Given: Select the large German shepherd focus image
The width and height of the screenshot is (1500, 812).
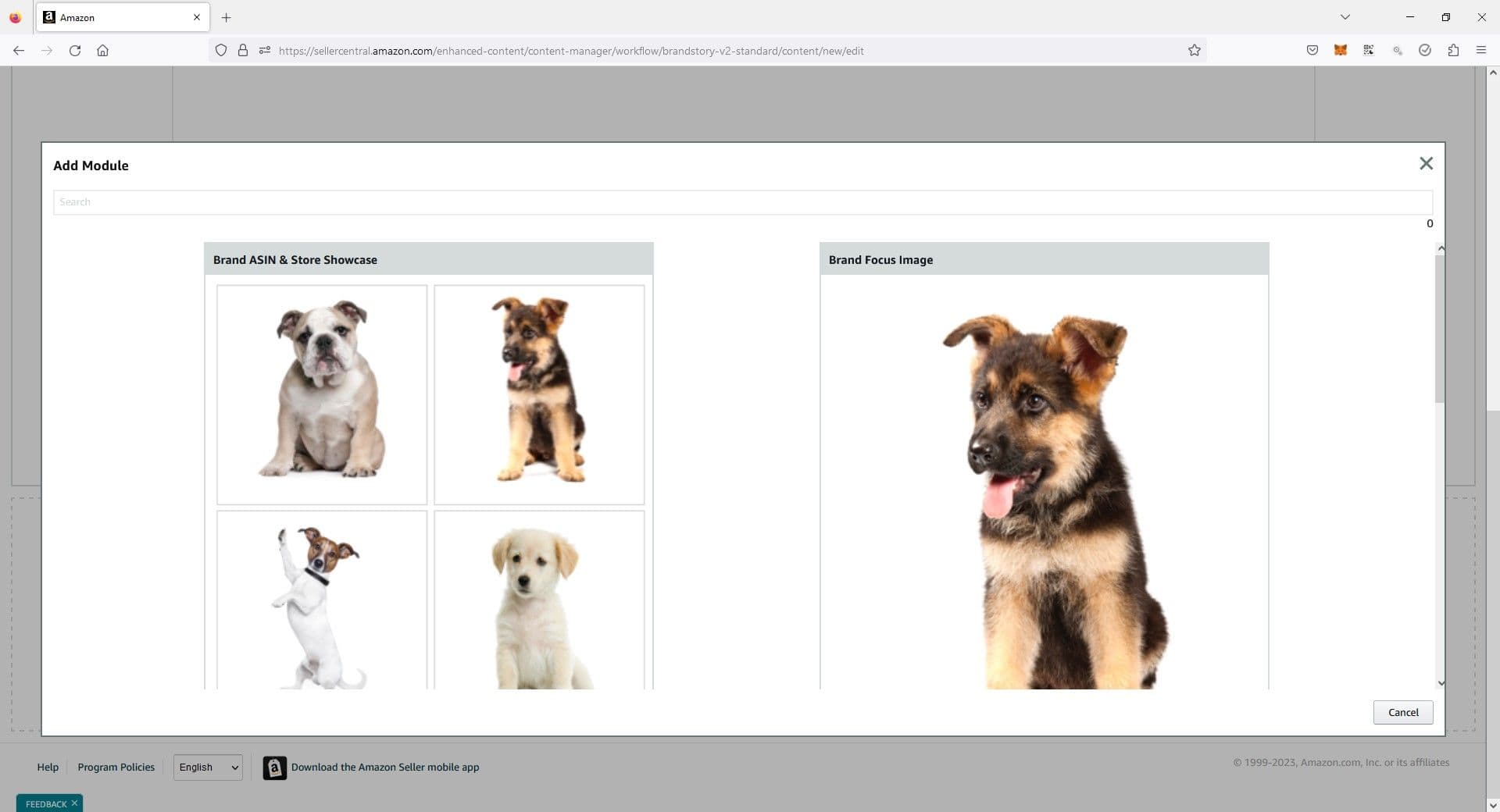Looking at the screenshot, I should (1045, 482).
